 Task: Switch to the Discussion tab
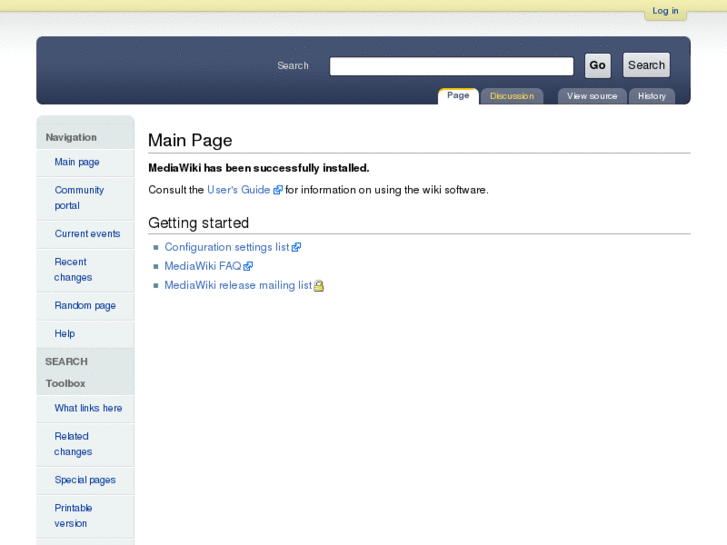coord(512,96)
